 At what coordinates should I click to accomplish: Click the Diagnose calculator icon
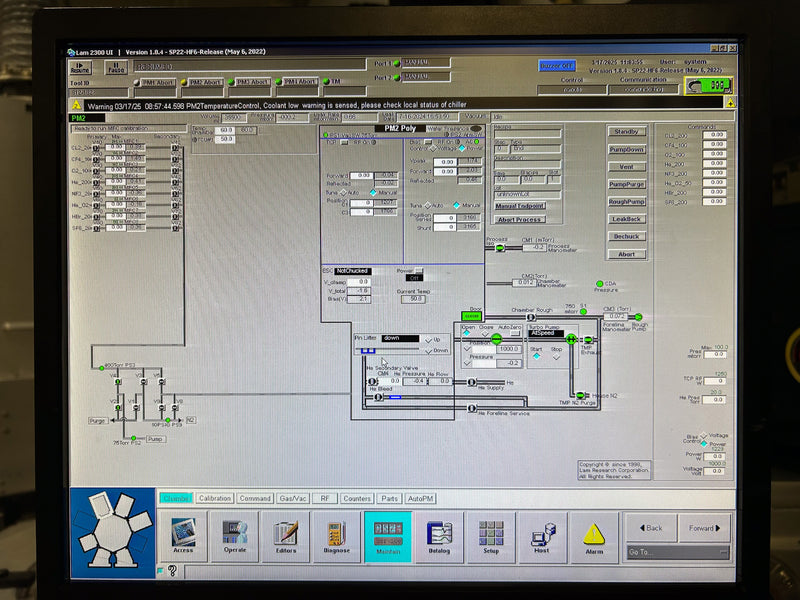(337, 533)
